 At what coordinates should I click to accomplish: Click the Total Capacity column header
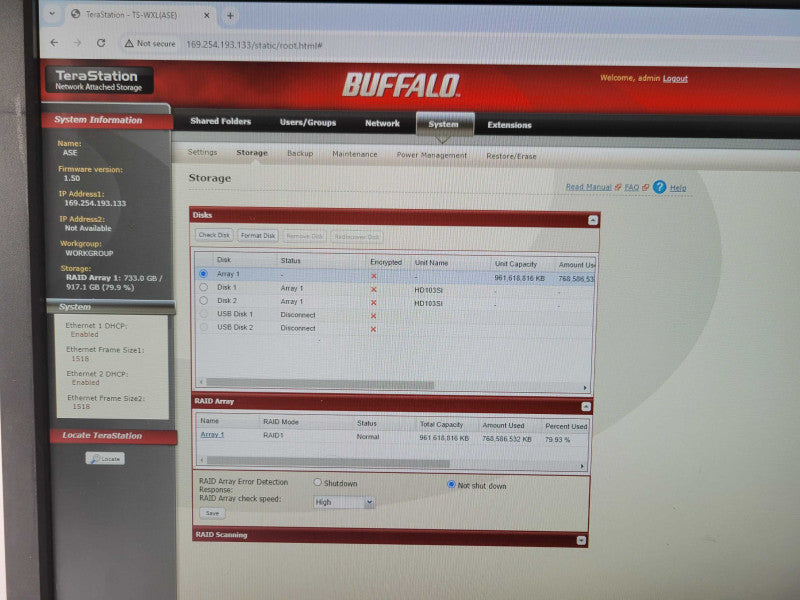point(441,424)
